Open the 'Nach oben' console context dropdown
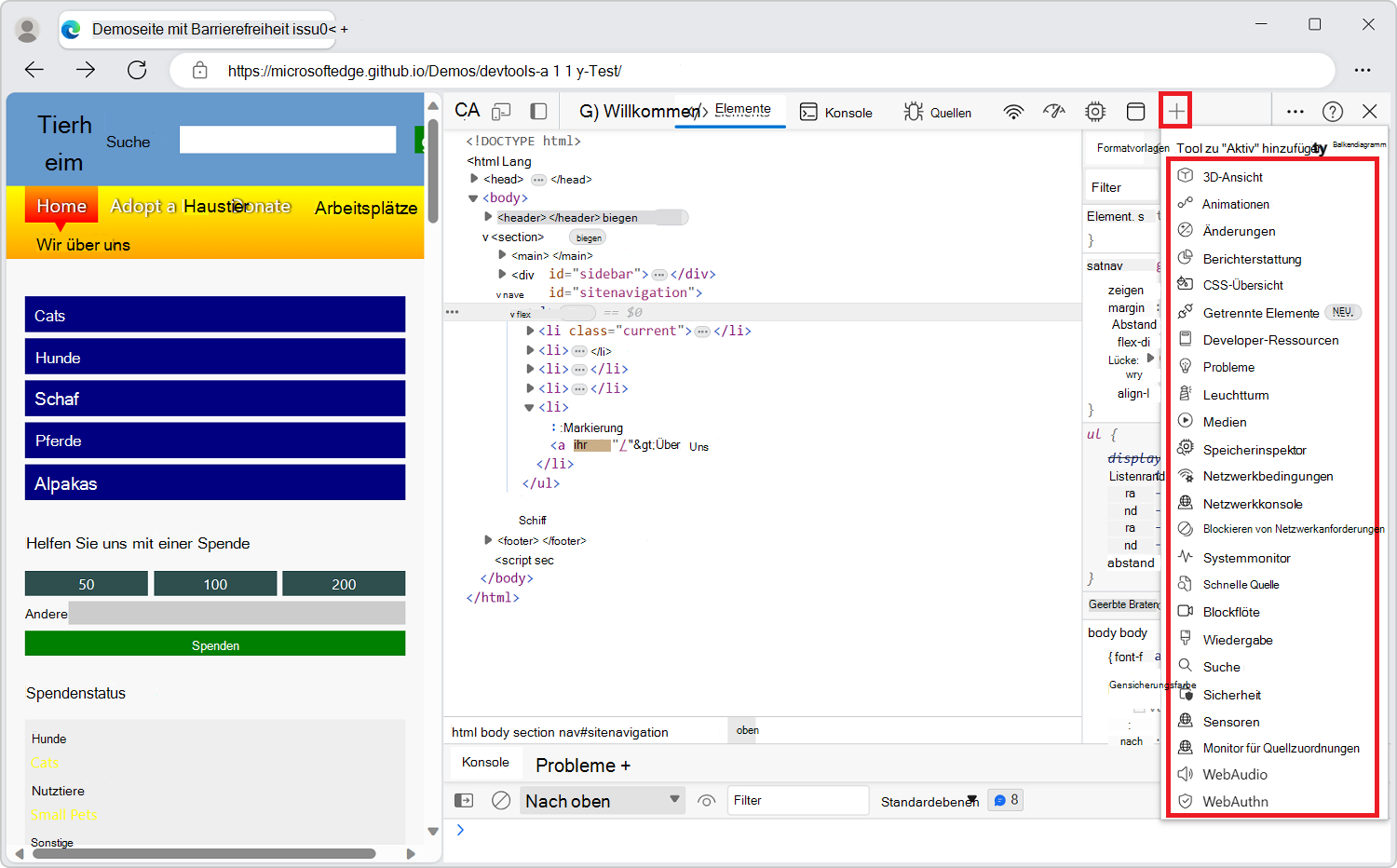 (x=602, y=800)
